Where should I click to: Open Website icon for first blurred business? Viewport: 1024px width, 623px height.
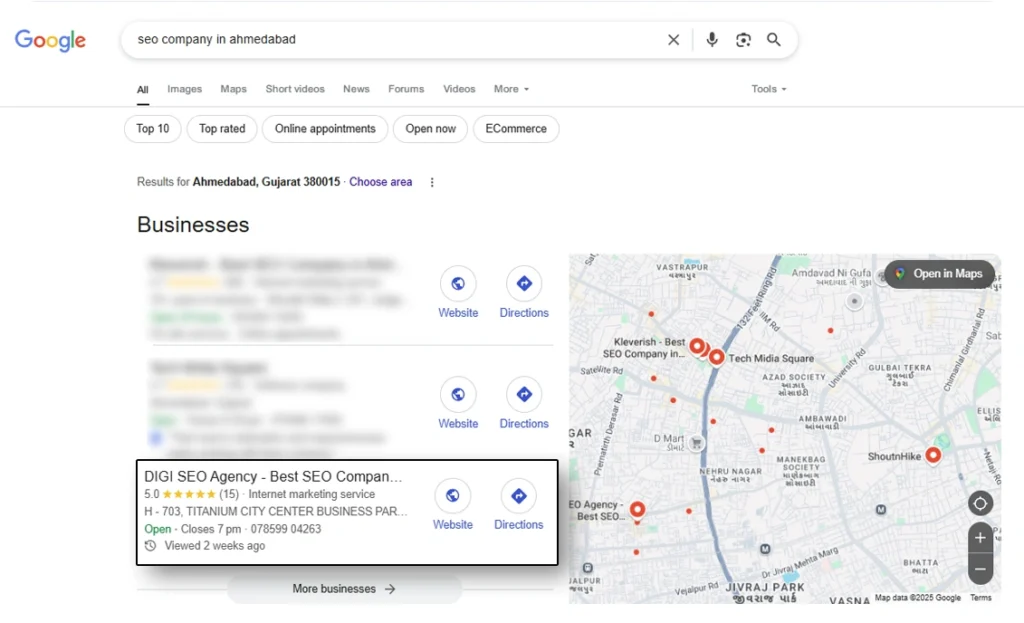458,283
